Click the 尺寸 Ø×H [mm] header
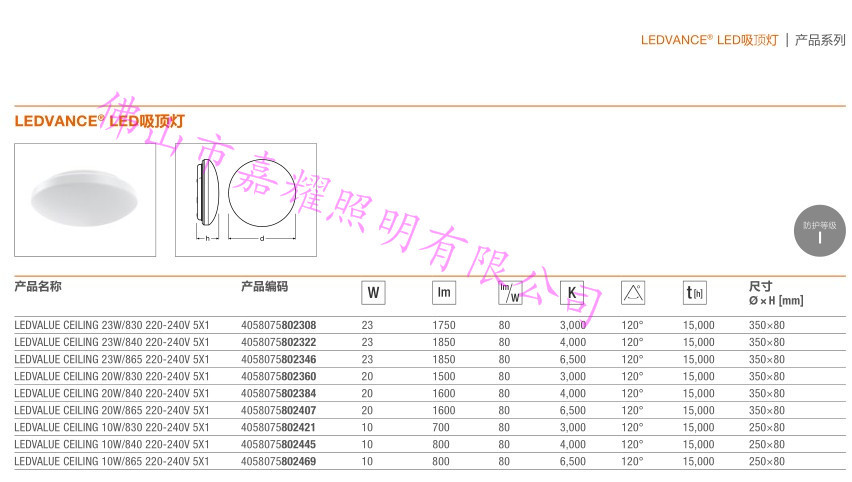This screenshot has width=852, height=482. point(776,293)
